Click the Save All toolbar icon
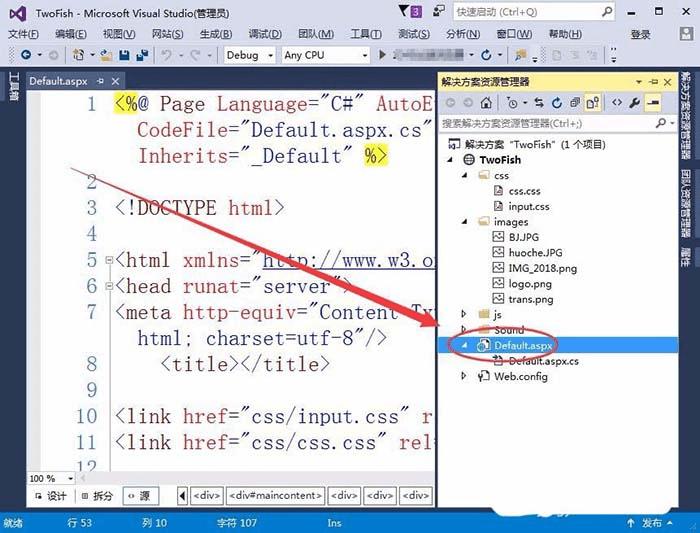 click(142, 55)
